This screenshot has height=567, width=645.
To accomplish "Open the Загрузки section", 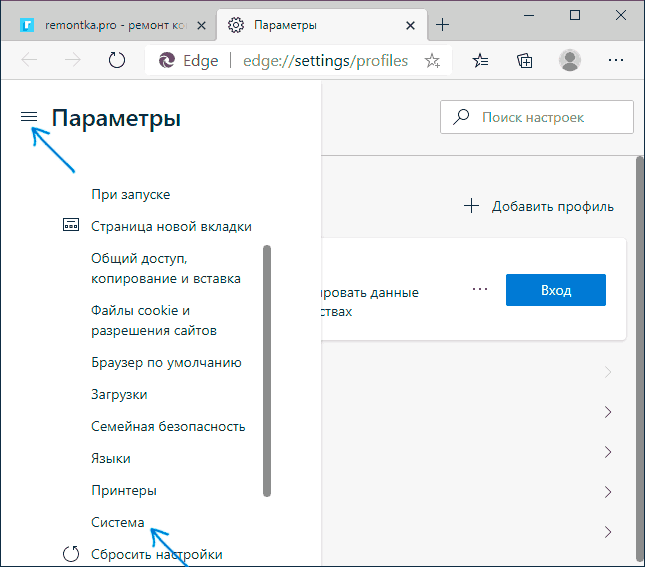I will pos(119,395).
